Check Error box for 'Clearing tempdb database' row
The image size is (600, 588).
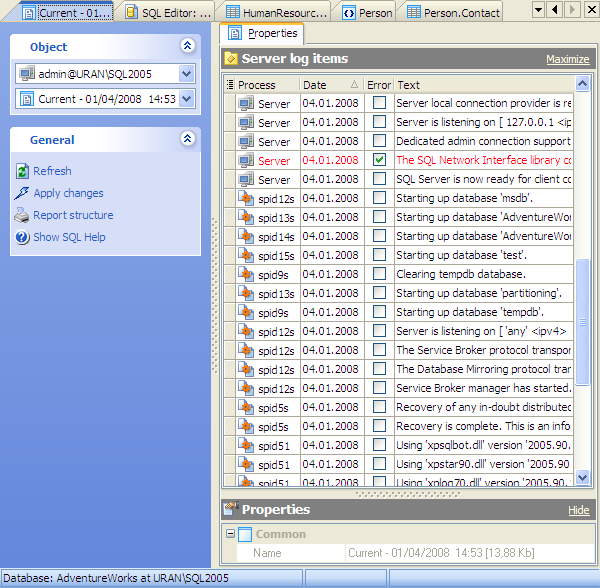(x=379, y=274)
